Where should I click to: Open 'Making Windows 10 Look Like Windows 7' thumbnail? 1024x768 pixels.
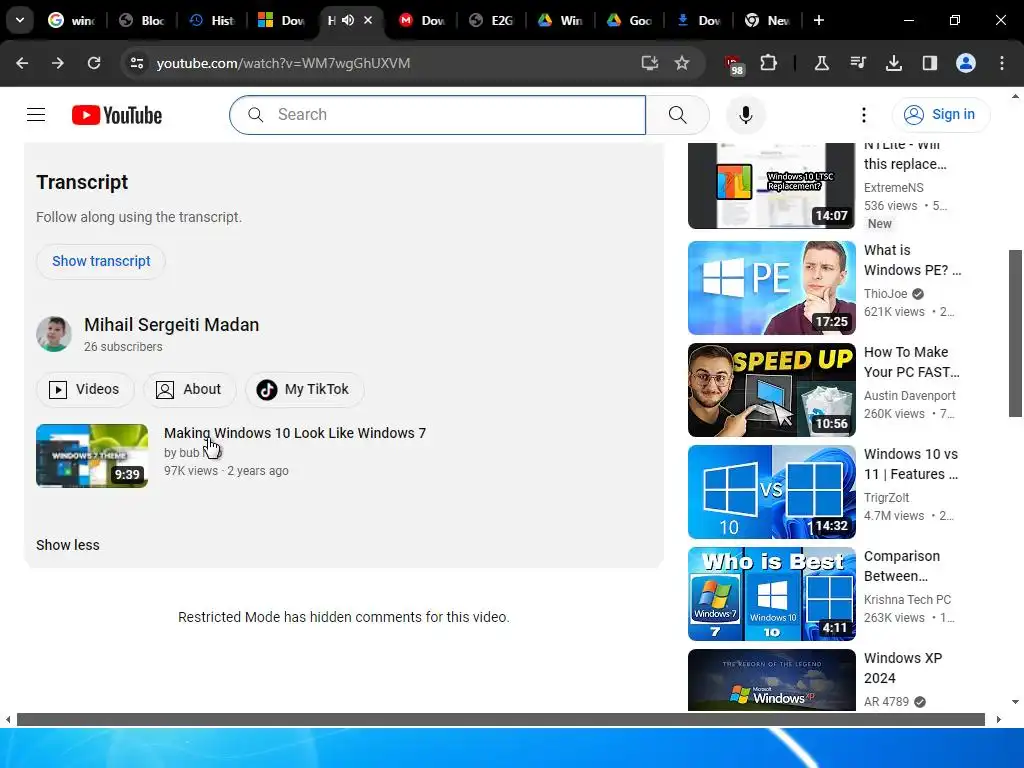tap(92, 456)
